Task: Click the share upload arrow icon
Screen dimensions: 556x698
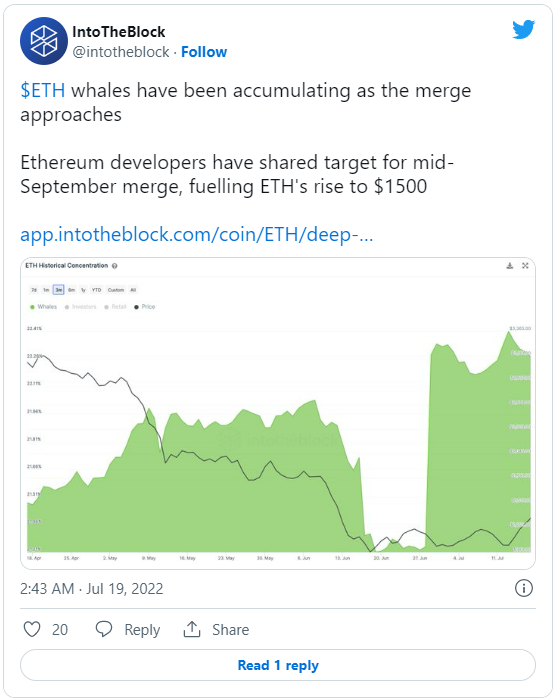Action: (x=192, y=629)
